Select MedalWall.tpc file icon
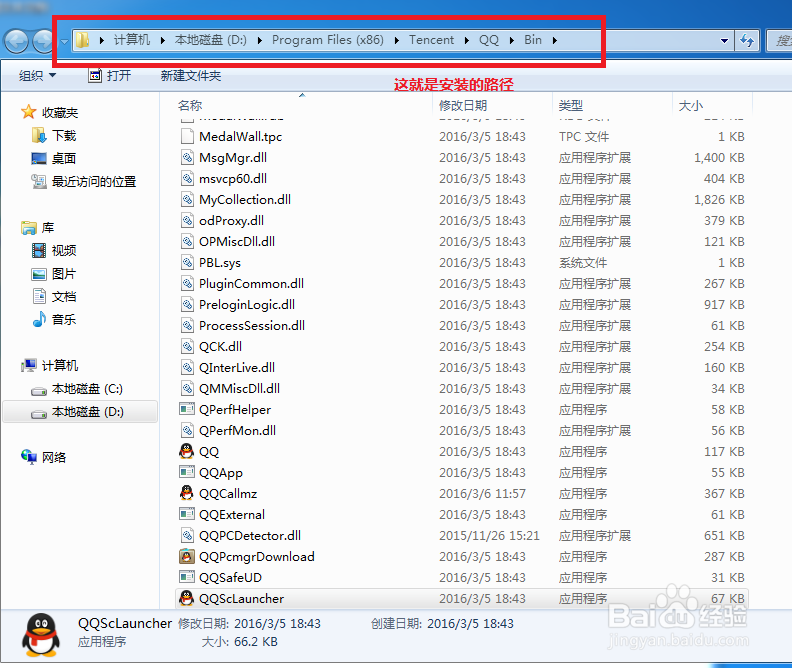This screenshot has width=792, height=668. (187, 136)
